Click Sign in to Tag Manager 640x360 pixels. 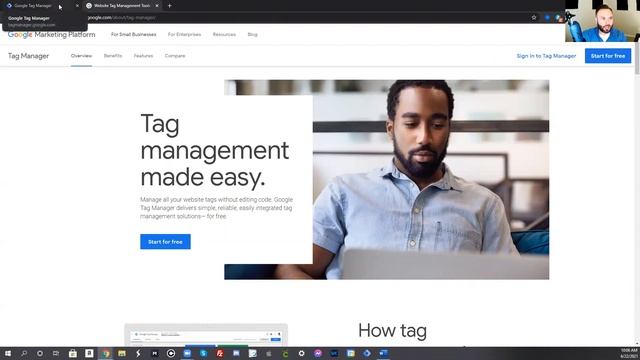coord(546,56)
